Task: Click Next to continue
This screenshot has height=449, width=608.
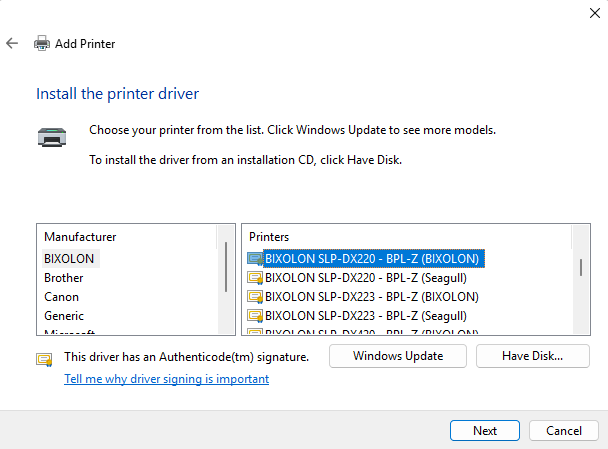Action: 485,430
